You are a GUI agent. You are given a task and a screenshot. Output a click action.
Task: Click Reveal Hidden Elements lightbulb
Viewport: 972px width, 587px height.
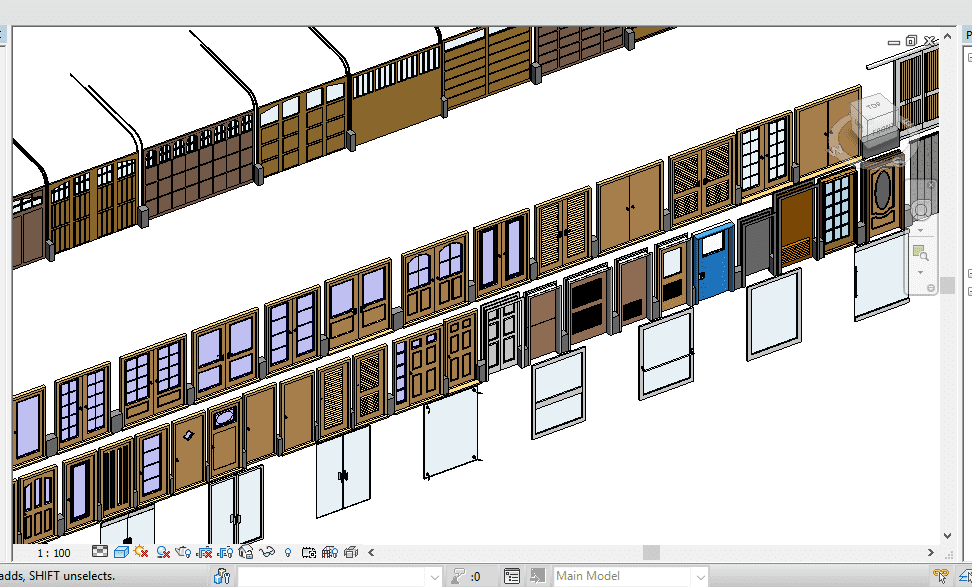tap(288, 552)
